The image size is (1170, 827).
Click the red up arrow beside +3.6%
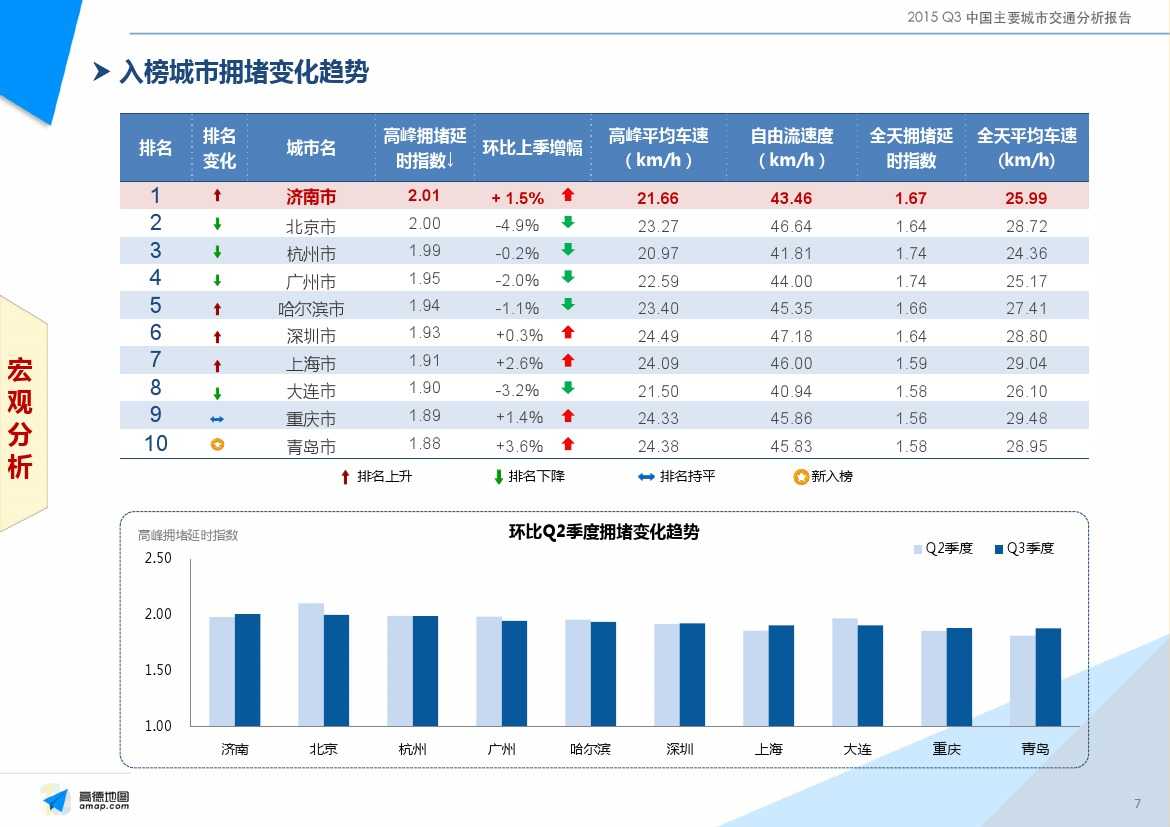pyautogui.click(x=568, y=445)
